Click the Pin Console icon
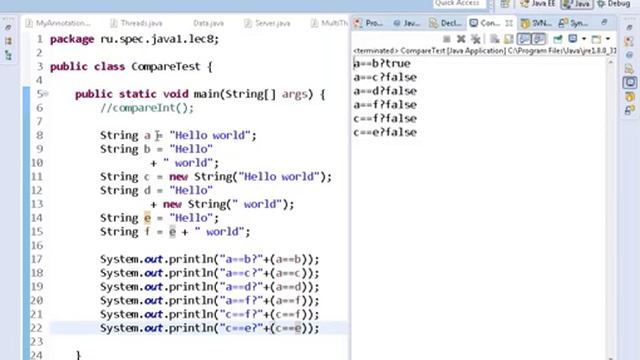Image resolution: width=640 pixels, height=360 pixels. tap(558, 39)
